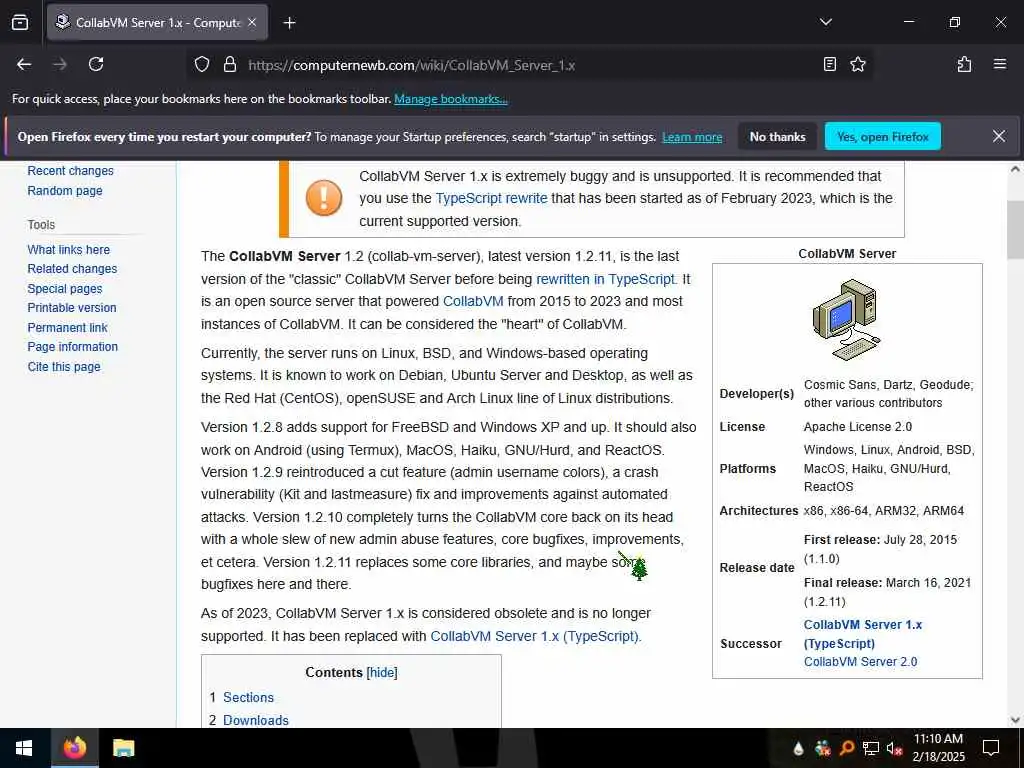Open Learn more link in startup banner
This screenshot has width=1024, height=768.
click(692, 137)
